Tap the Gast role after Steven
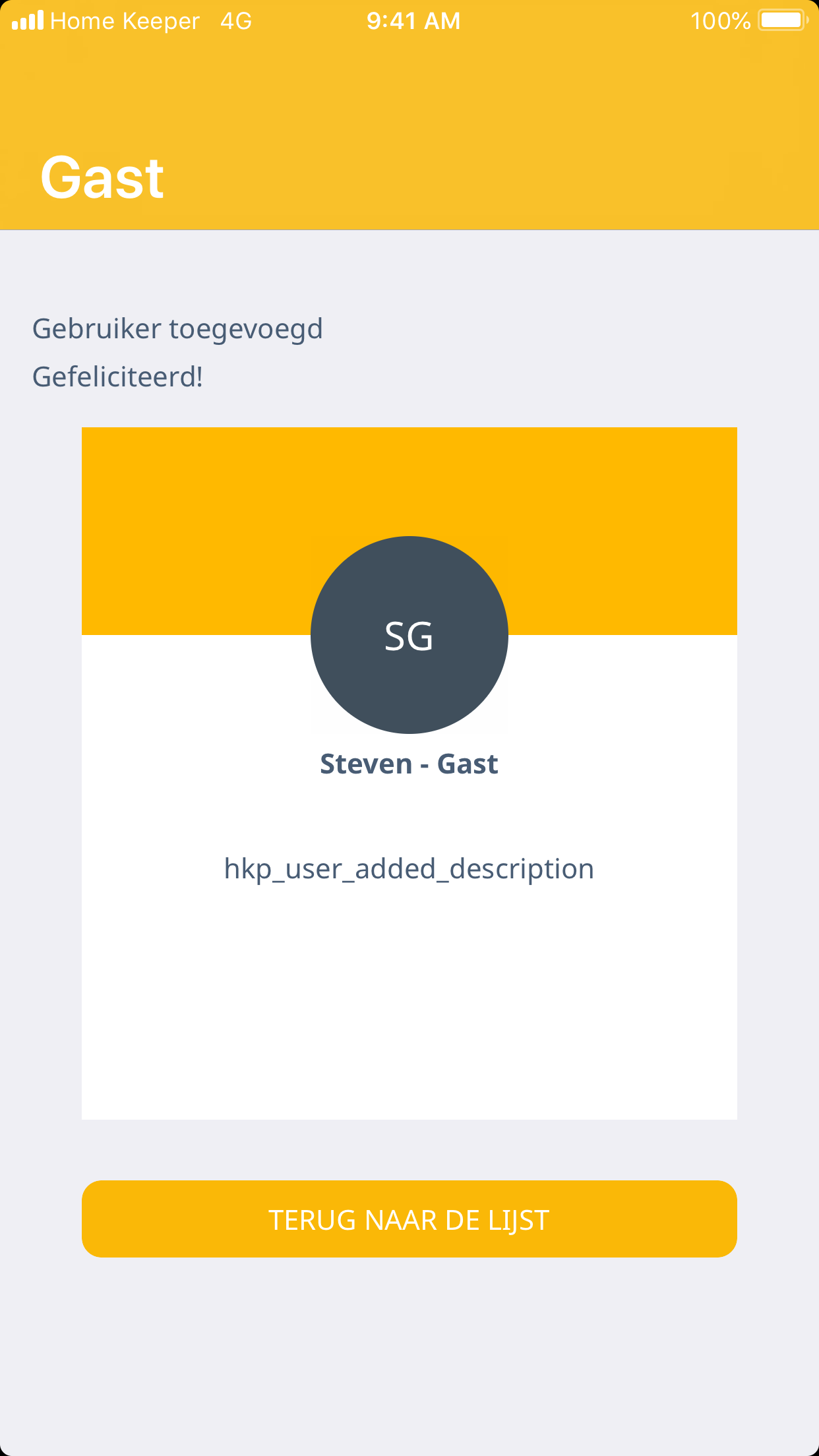 click(468, 764)
